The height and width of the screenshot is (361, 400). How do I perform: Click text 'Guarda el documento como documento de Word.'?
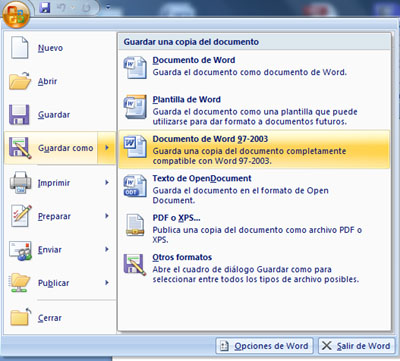(x=250, y=72)
